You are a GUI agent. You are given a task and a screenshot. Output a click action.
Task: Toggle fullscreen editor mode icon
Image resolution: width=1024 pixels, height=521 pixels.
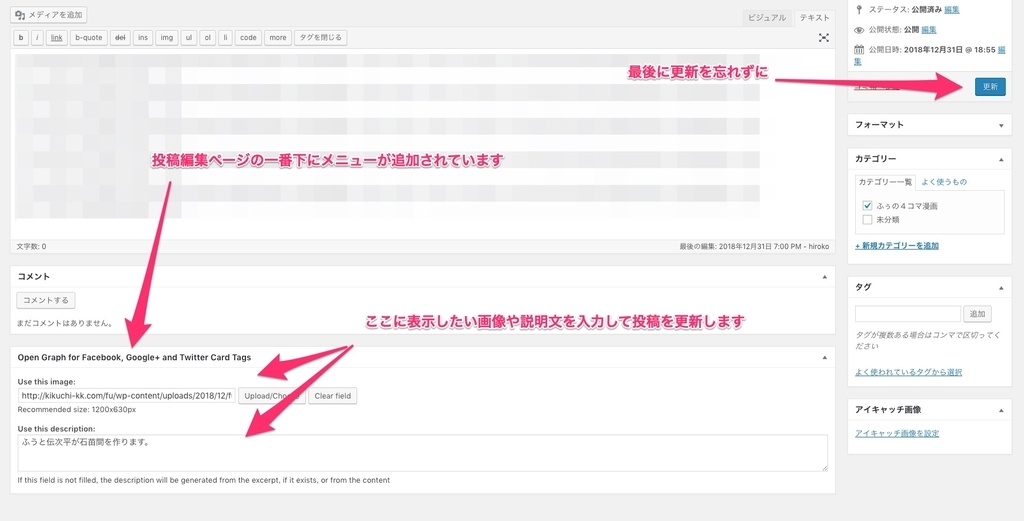tap(824, 38)
